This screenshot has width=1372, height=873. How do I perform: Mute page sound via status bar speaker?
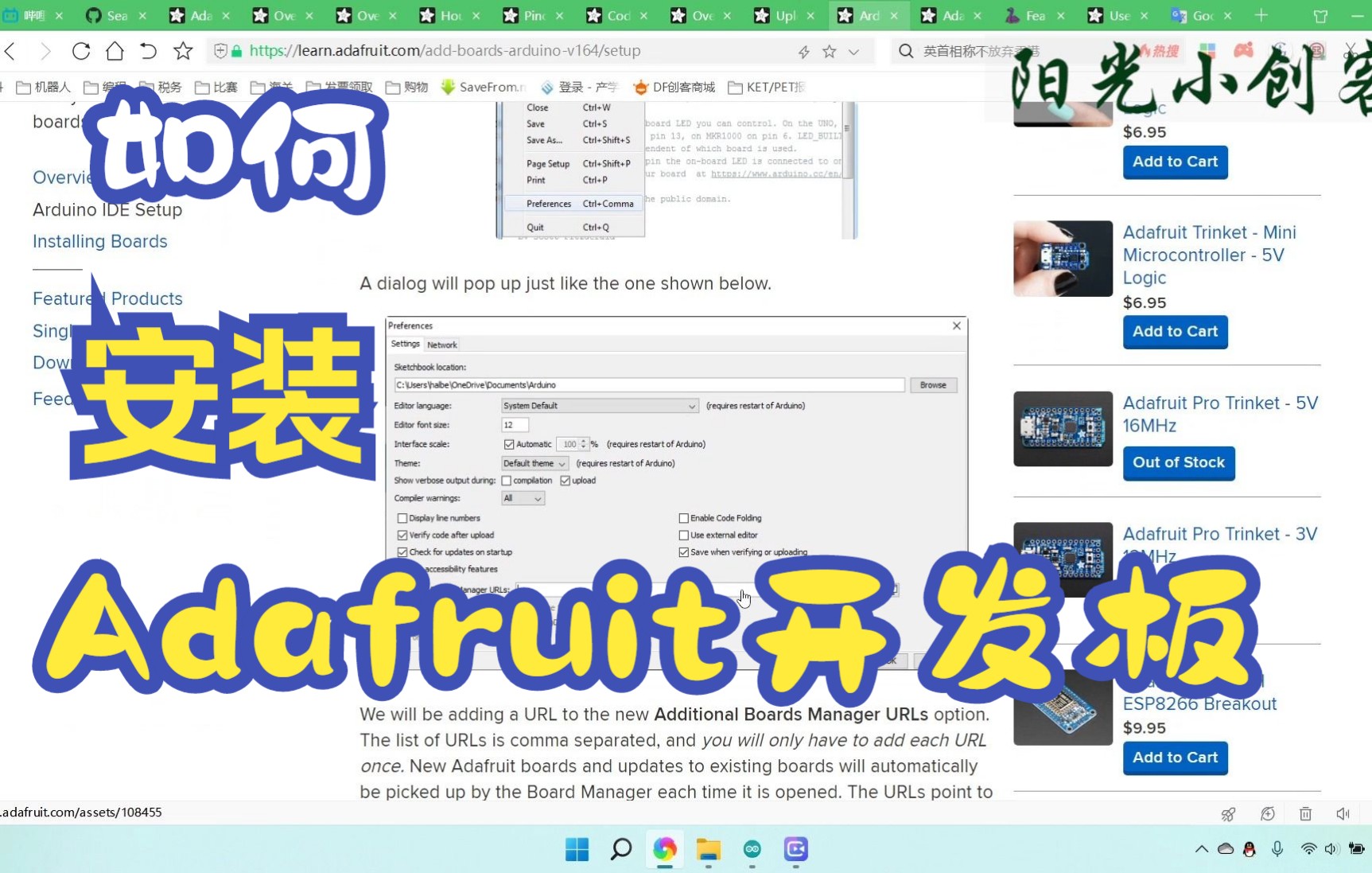(x=1343, y=813)
